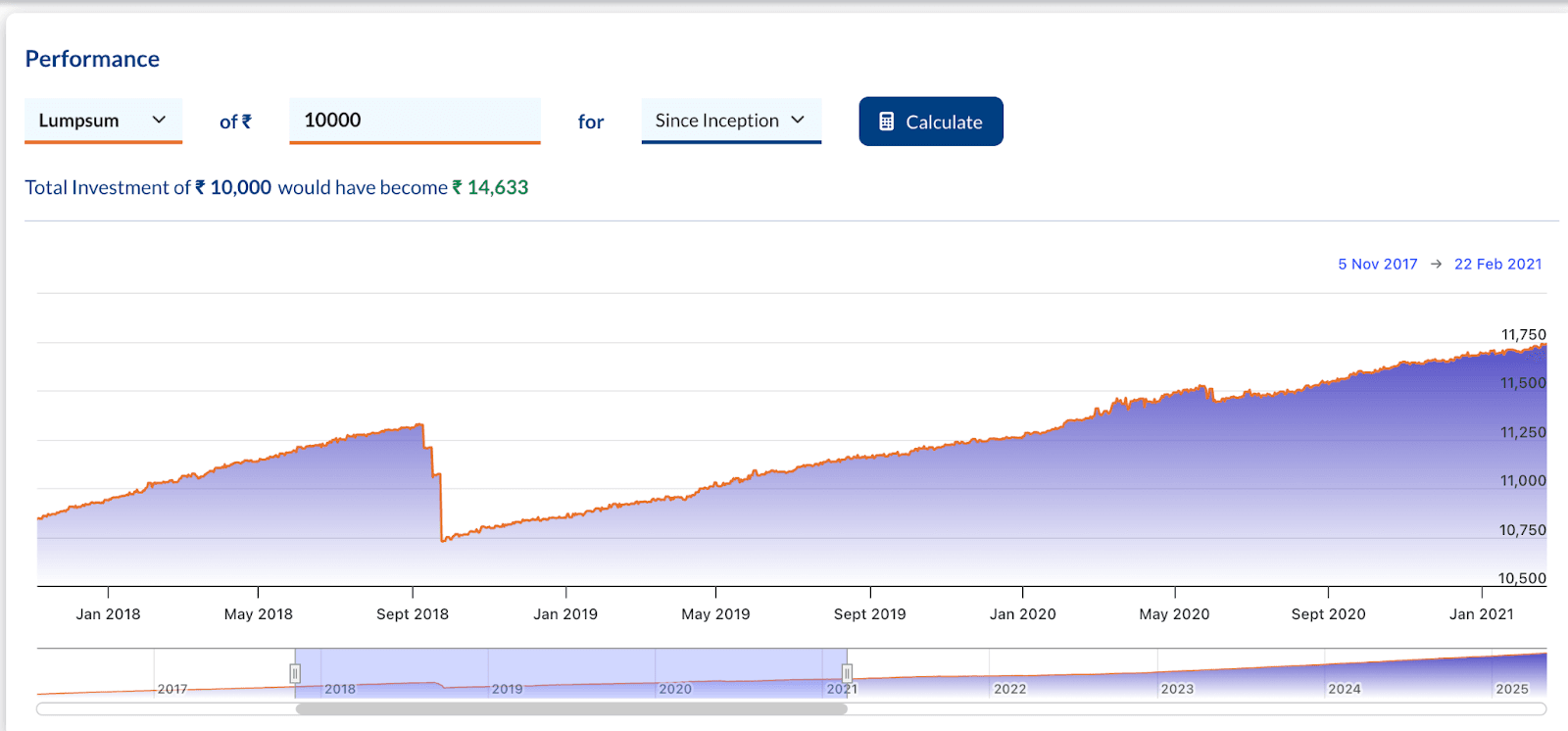Click the chevron arrow beside Since Inception

point(798,120)
